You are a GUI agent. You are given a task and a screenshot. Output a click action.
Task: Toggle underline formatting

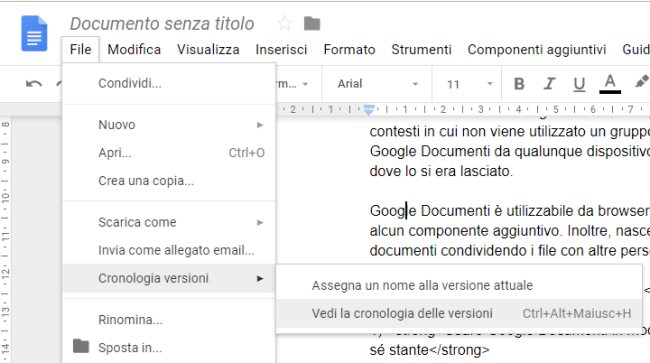point(579,85)
